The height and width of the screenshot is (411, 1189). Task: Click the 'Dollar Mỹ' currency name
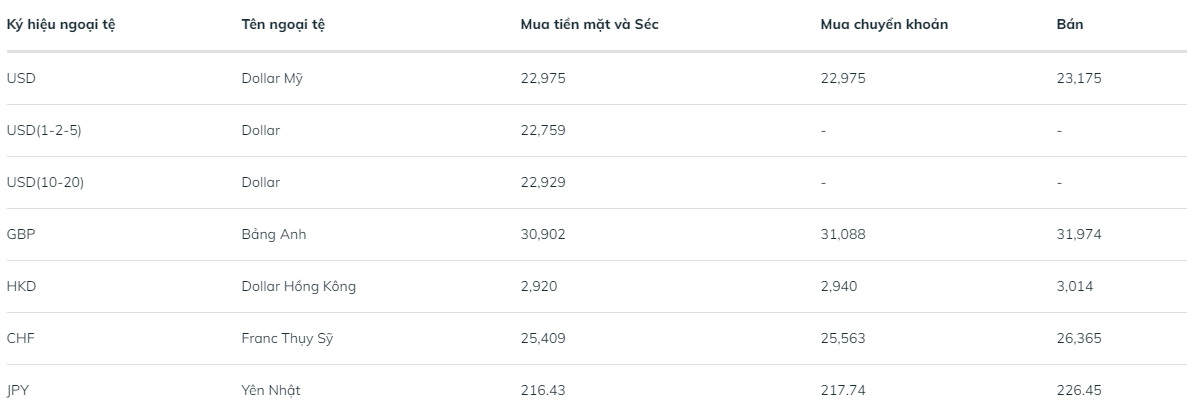click(x=272, y=78)
